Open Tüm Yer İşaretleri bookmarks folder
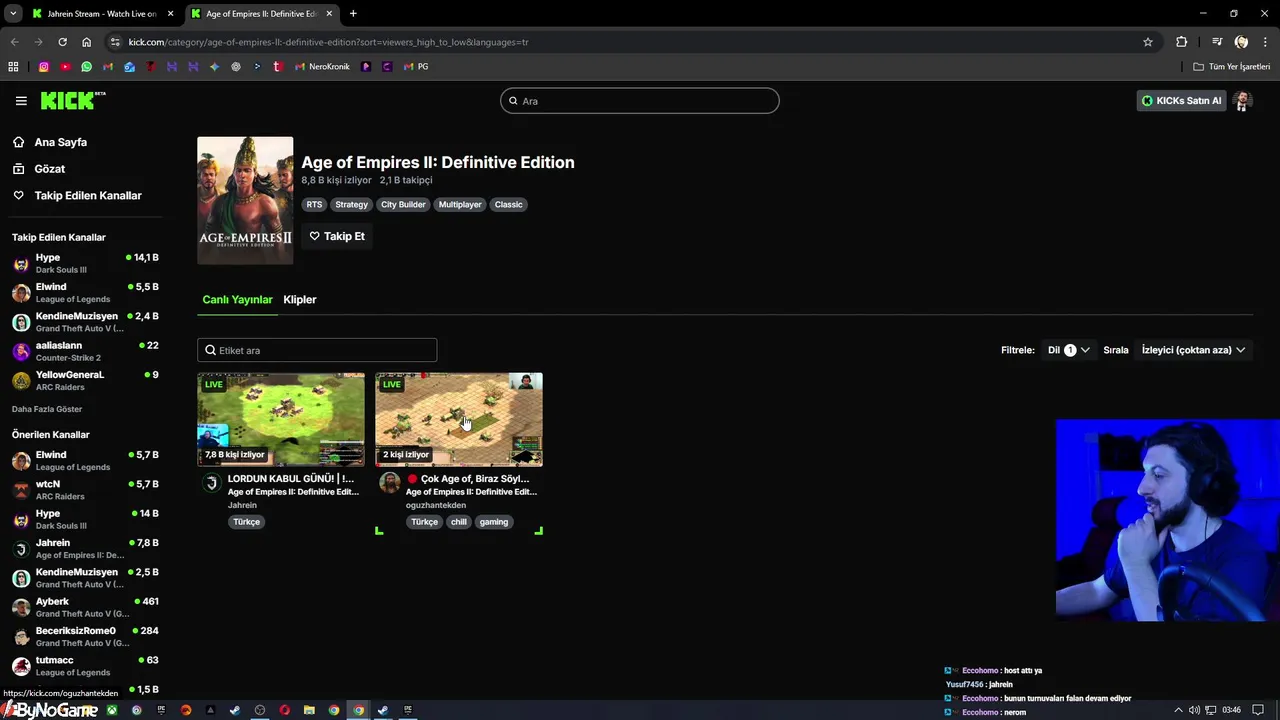The image size is (1280, 720). 1232,67
